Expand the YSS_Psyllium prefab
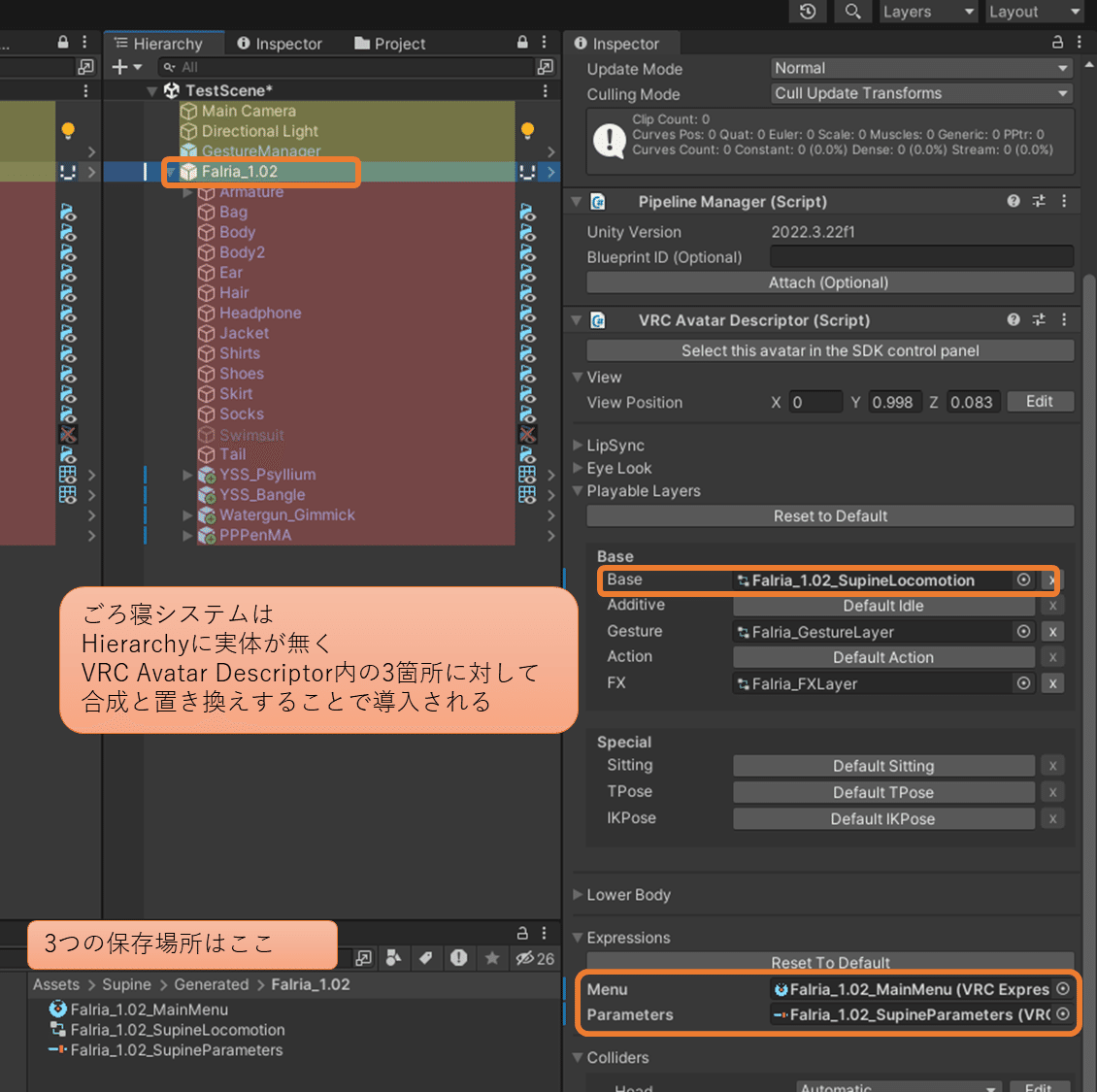This screenshot has height=1092, width=1097. [187, 475]
